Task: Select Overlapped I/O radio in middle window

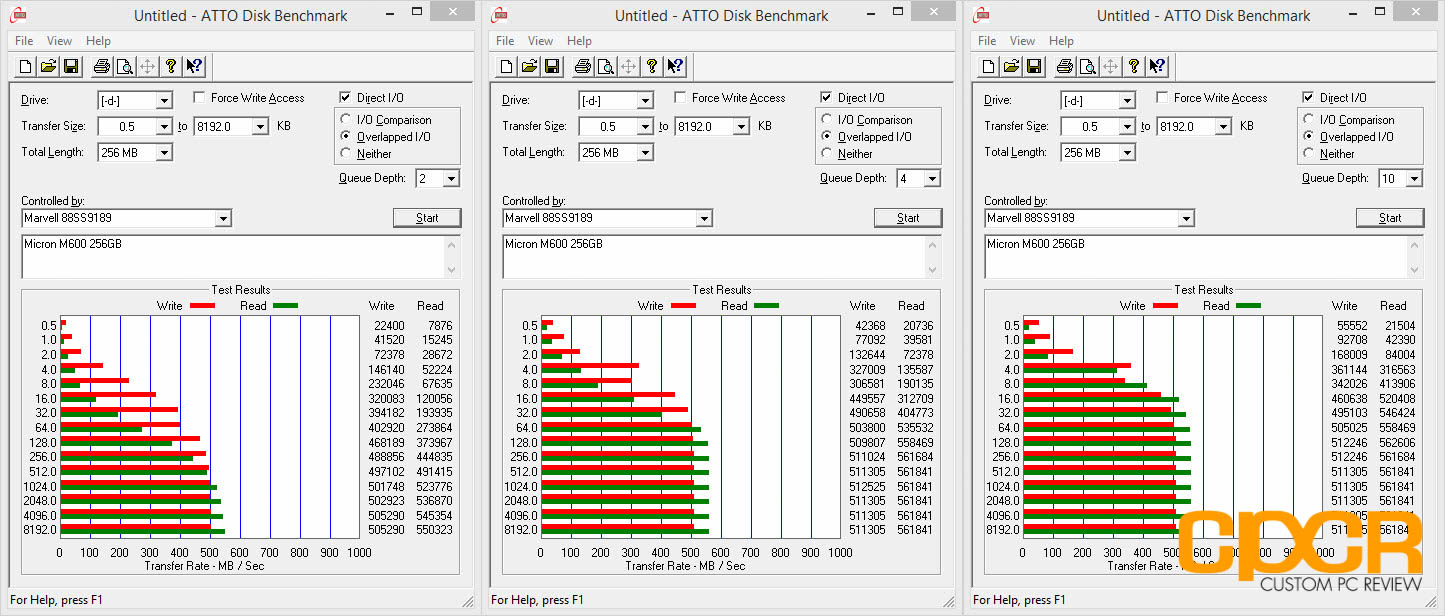Action: (827, 137)
